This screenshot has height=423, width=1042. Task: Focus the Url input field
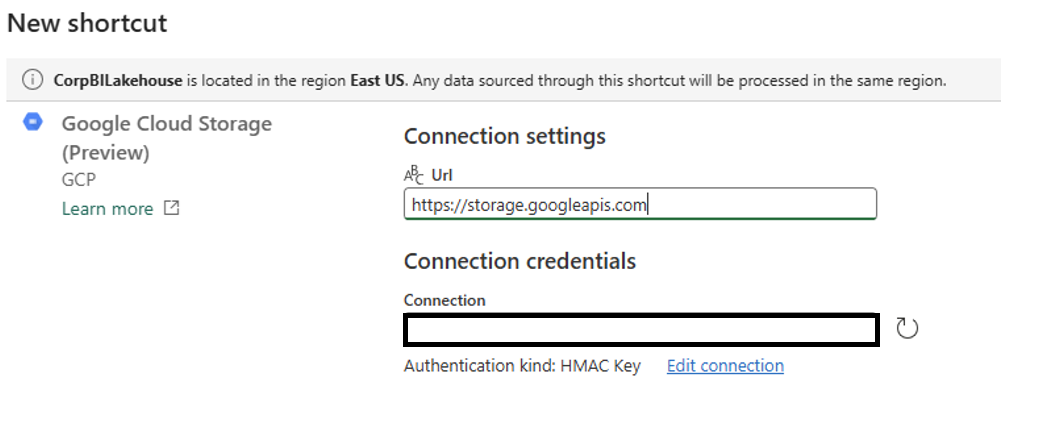pyautogui.click(x=640, y=204)
